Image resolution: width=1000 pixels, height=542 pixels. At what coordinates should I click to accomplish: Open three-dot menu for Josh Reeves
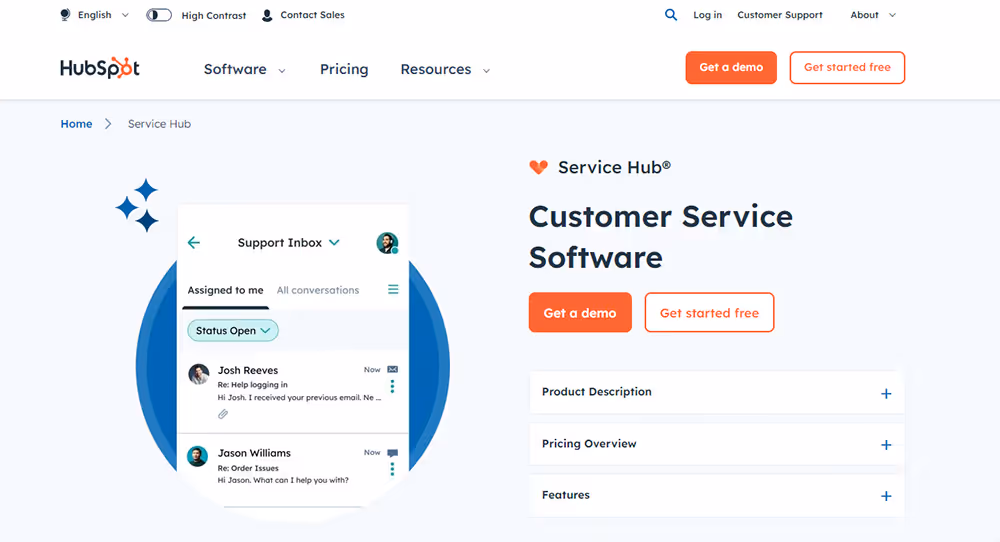(392, 386)
